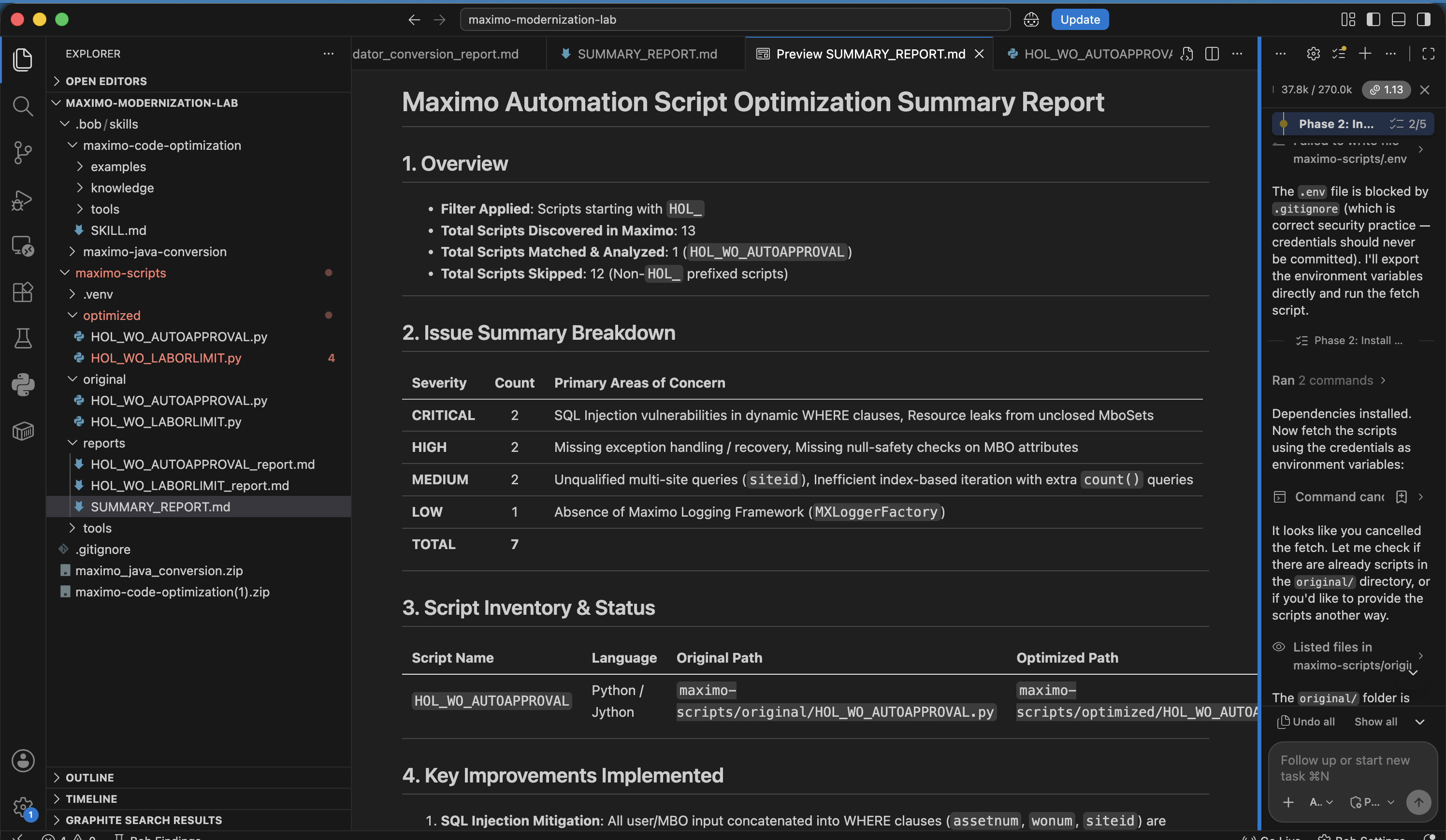
Task: Open HOL_WO_LABORLIMIT.py in optimized folder
Action: [199, 358]
